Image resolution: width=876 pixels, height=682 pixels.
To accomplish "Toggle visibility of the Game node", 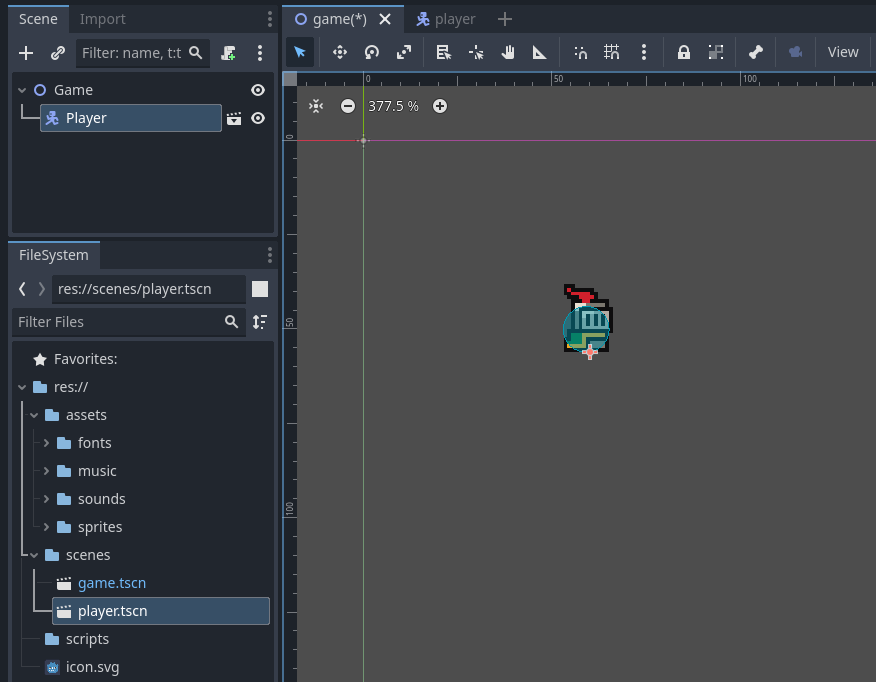I will (258, 90).
